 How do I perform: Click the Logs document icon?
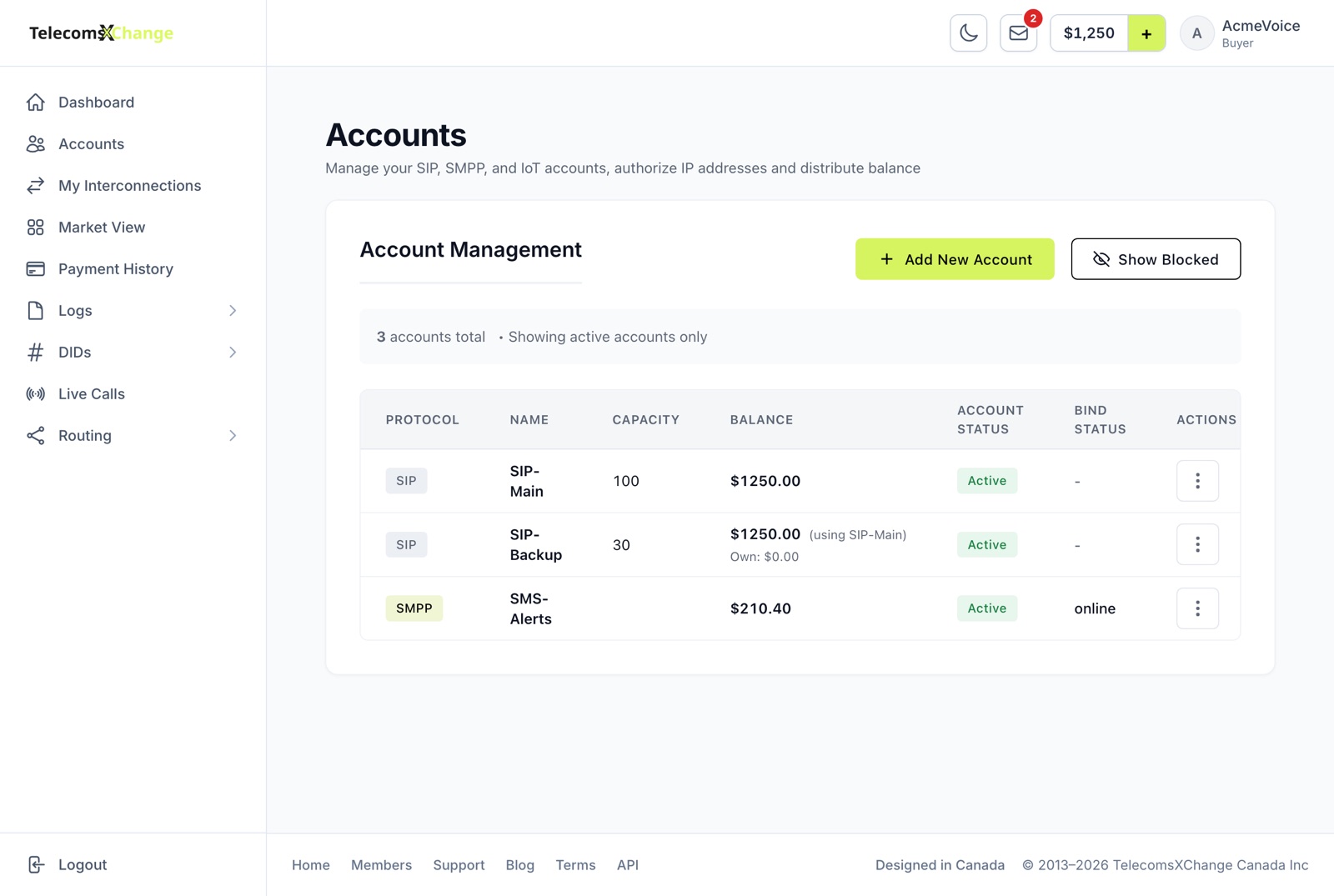click(x=35, y=311)
